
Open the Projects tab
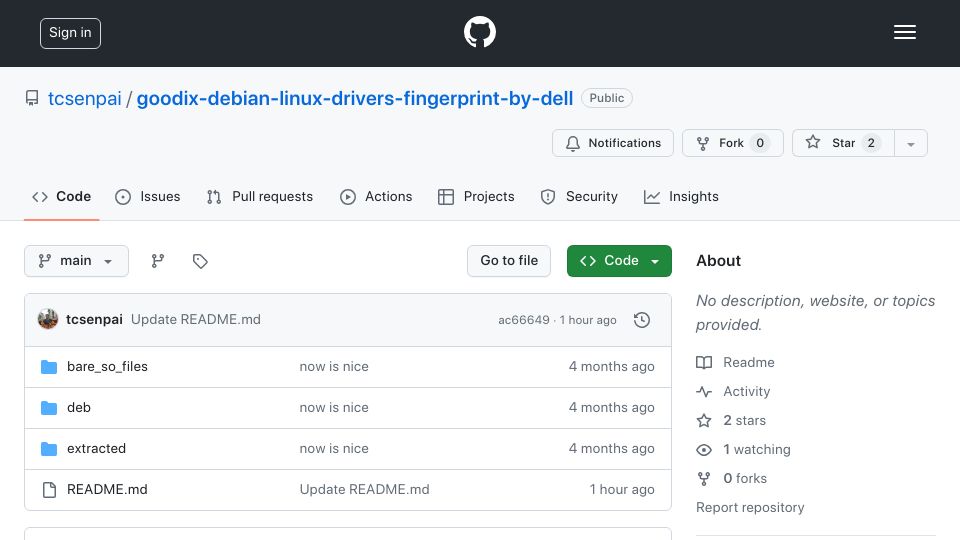(476, 197)
